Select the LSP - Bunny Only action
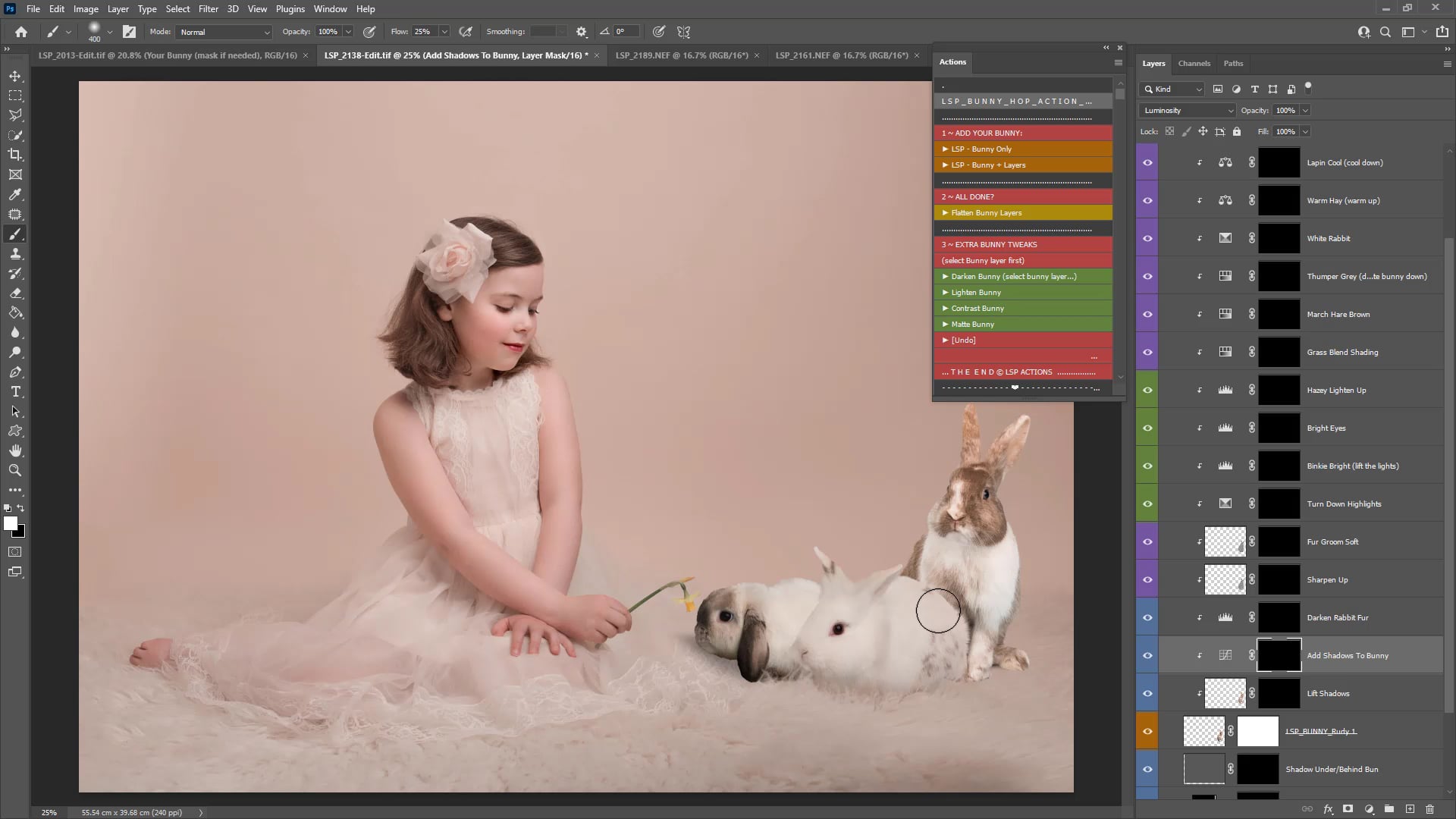 [x=1023, y=149]
